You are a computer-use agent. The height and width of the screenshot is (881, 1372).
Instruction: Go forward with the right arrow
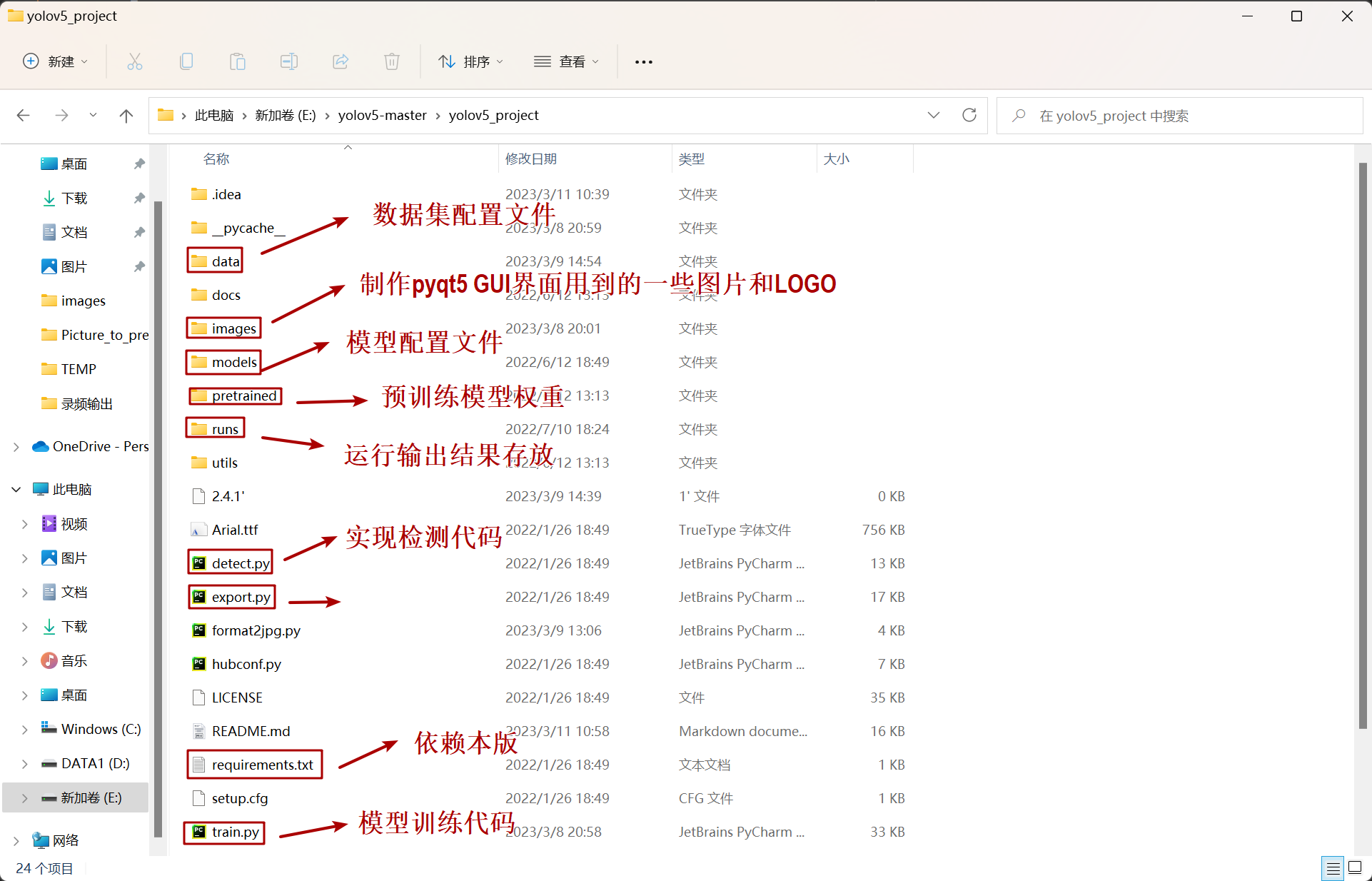62,115
